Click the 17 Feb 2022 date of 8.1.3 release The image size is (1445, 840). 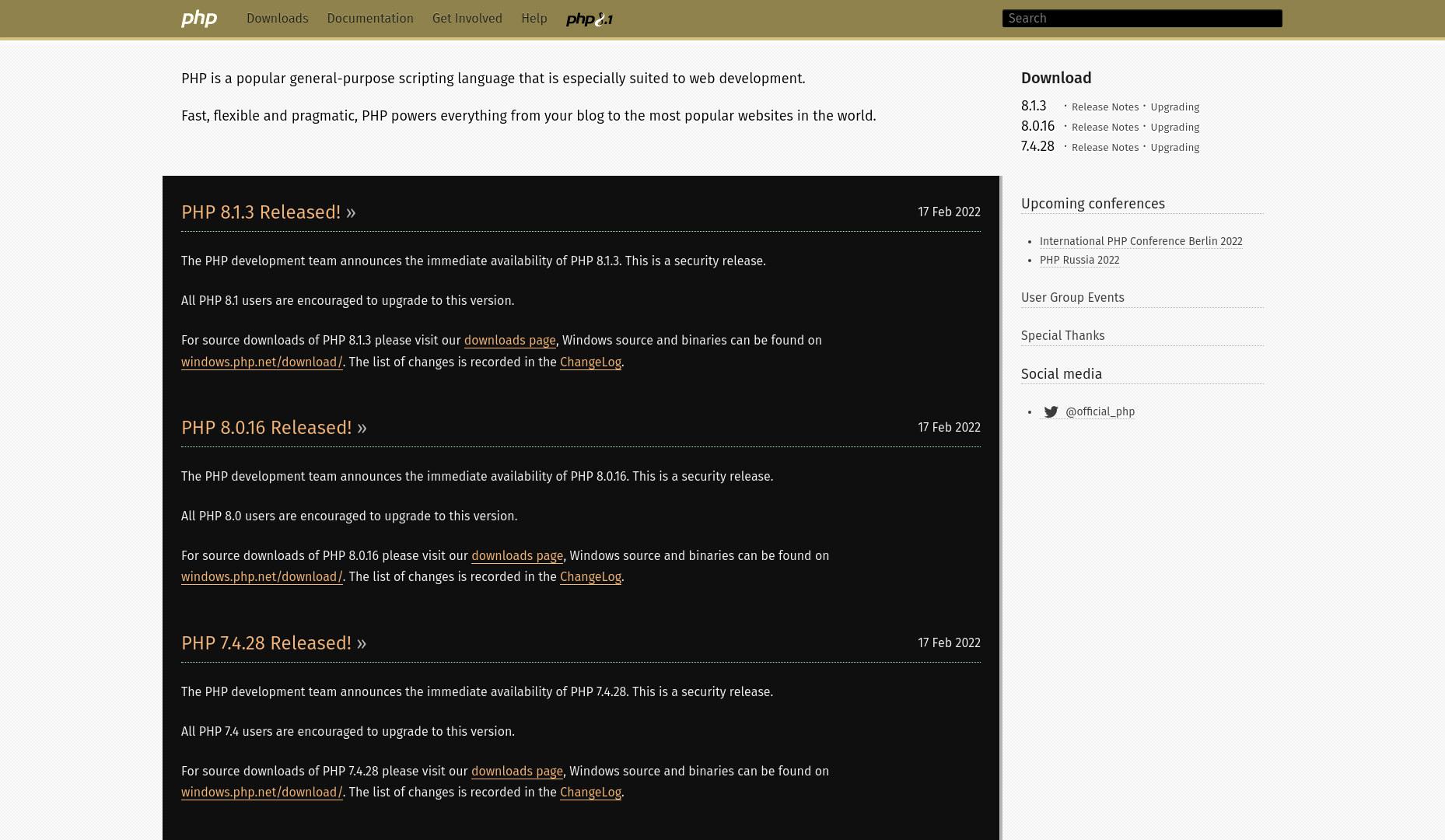pyautogui.click(x=949, y=212)
